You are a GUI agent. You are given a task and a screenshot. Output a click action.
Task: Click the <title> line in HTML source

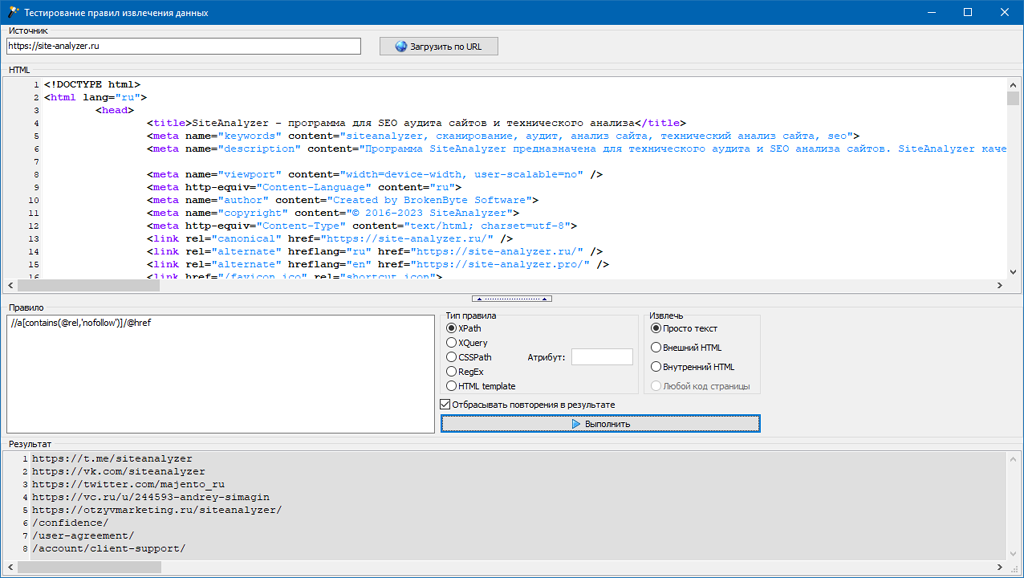tap(417, 123)
